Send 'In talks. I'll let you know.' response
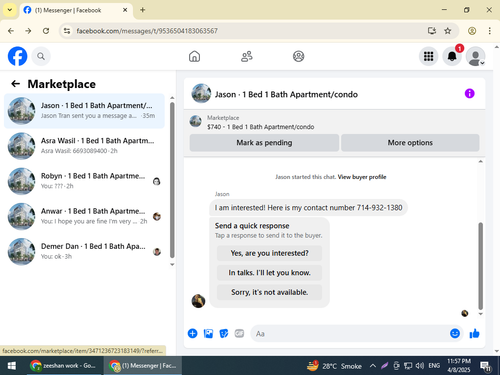Image resolution: width=500 pixels, height=375 pixels. point(269,273)
